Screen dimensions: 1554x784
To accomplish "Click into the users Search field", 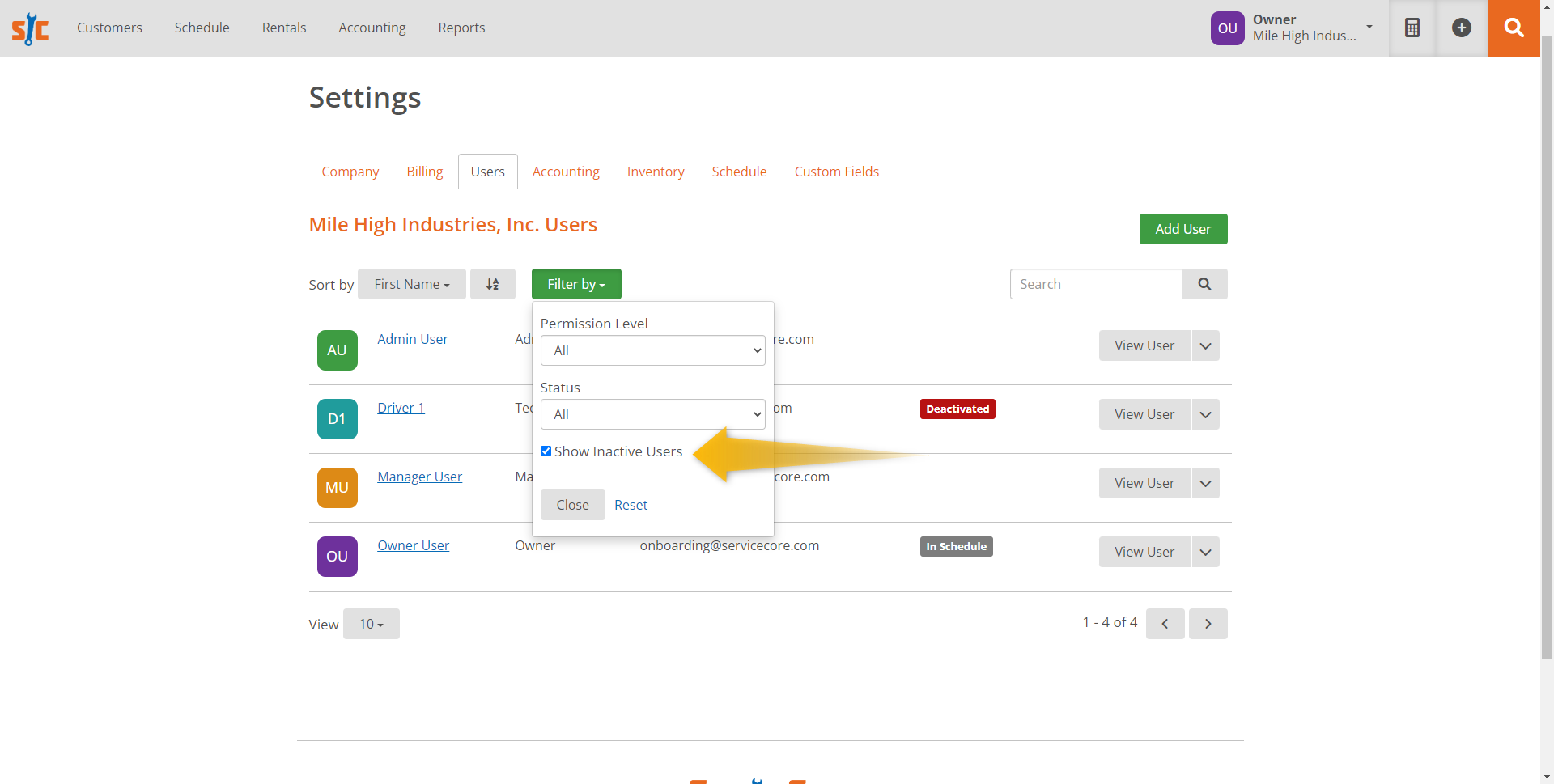I will 1097,284.
